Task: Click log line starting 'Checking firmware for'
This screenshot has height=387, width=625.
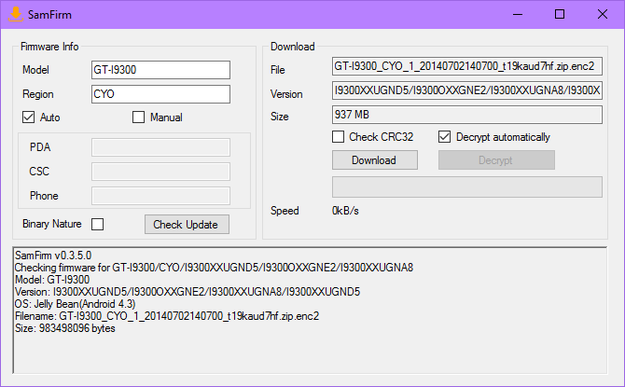Action: (x=214, y=267)
